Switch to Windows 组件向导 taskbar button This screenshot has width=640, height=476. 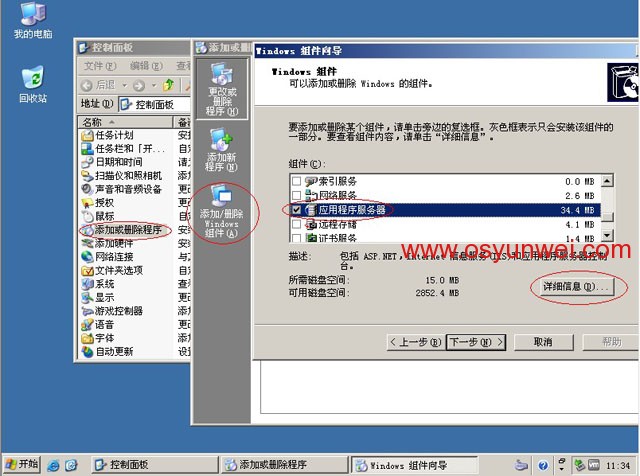coord(414,465)
